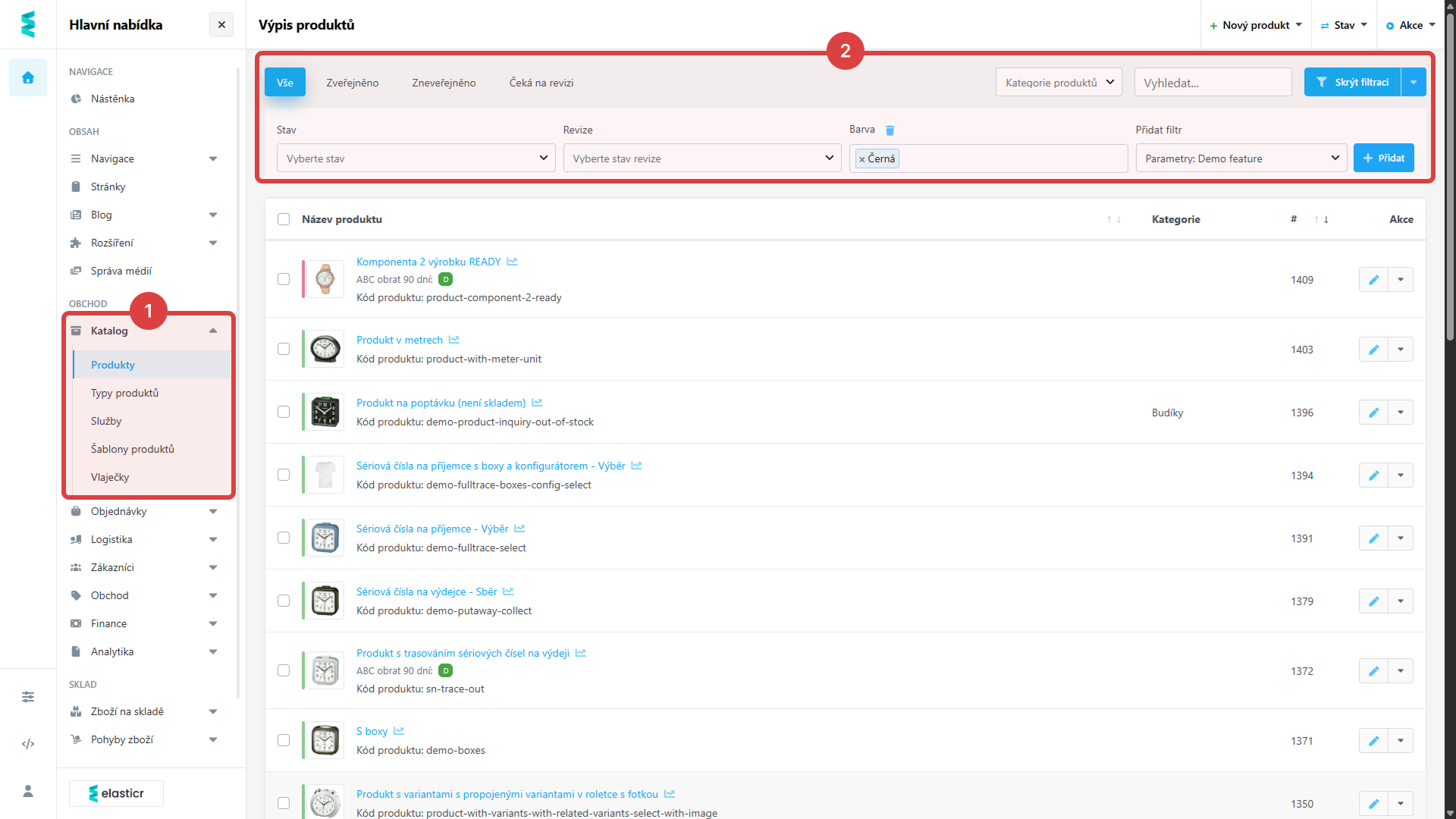
Task: Toggle select-all checkbox in table header
Action: pos(284,219)
